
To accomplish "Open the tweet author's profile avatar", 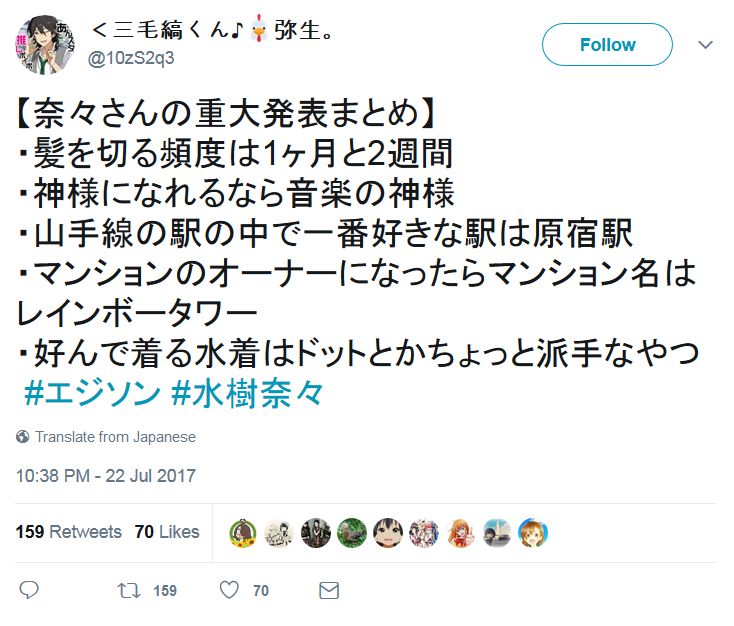I will pyautogui.click(x=45, y=44).
